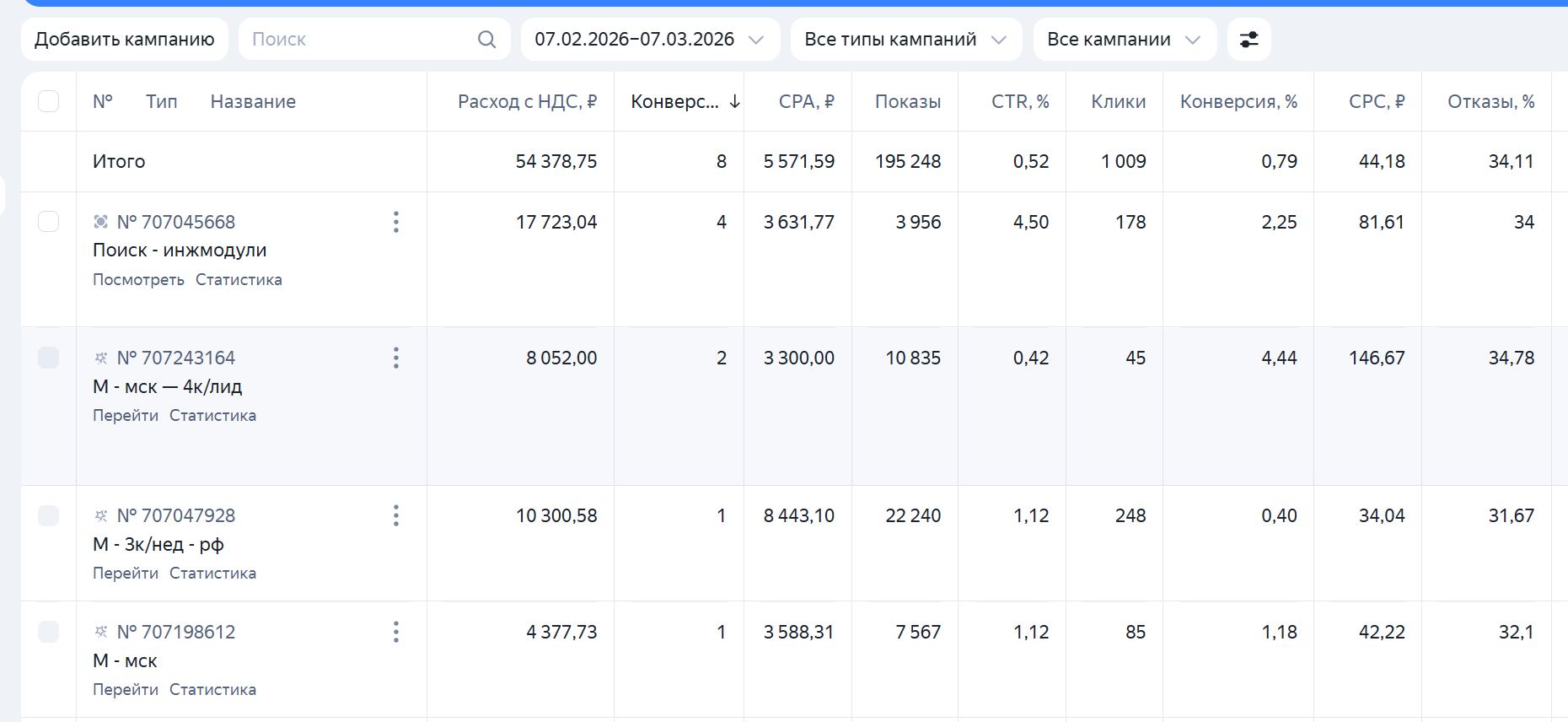This screenshot has height=722, width=1568.
Task: Open the date range 07.02.2026–07.03.2026 dropdown
Action: (650, 39)
